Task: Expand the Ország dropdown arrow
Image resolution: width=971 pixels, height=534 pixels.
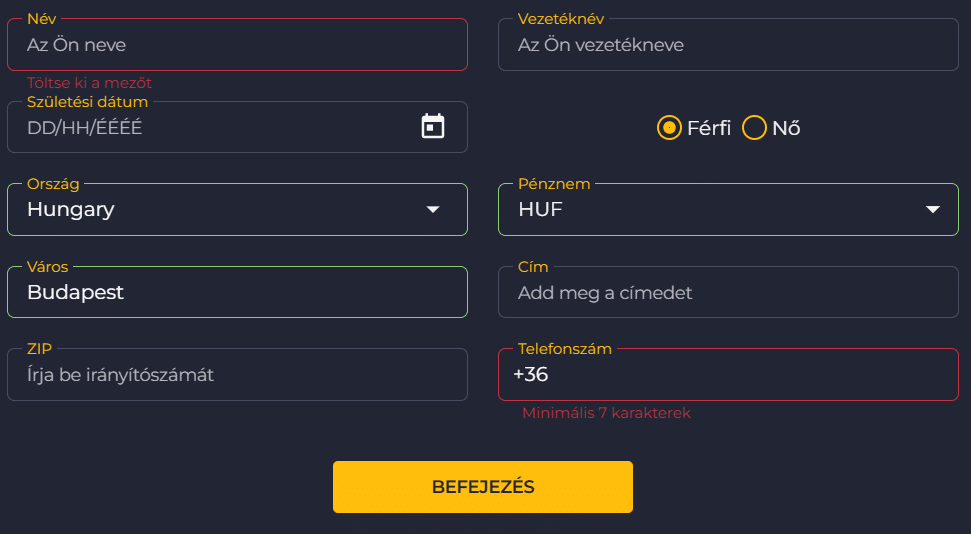Action: pos(433,209)
